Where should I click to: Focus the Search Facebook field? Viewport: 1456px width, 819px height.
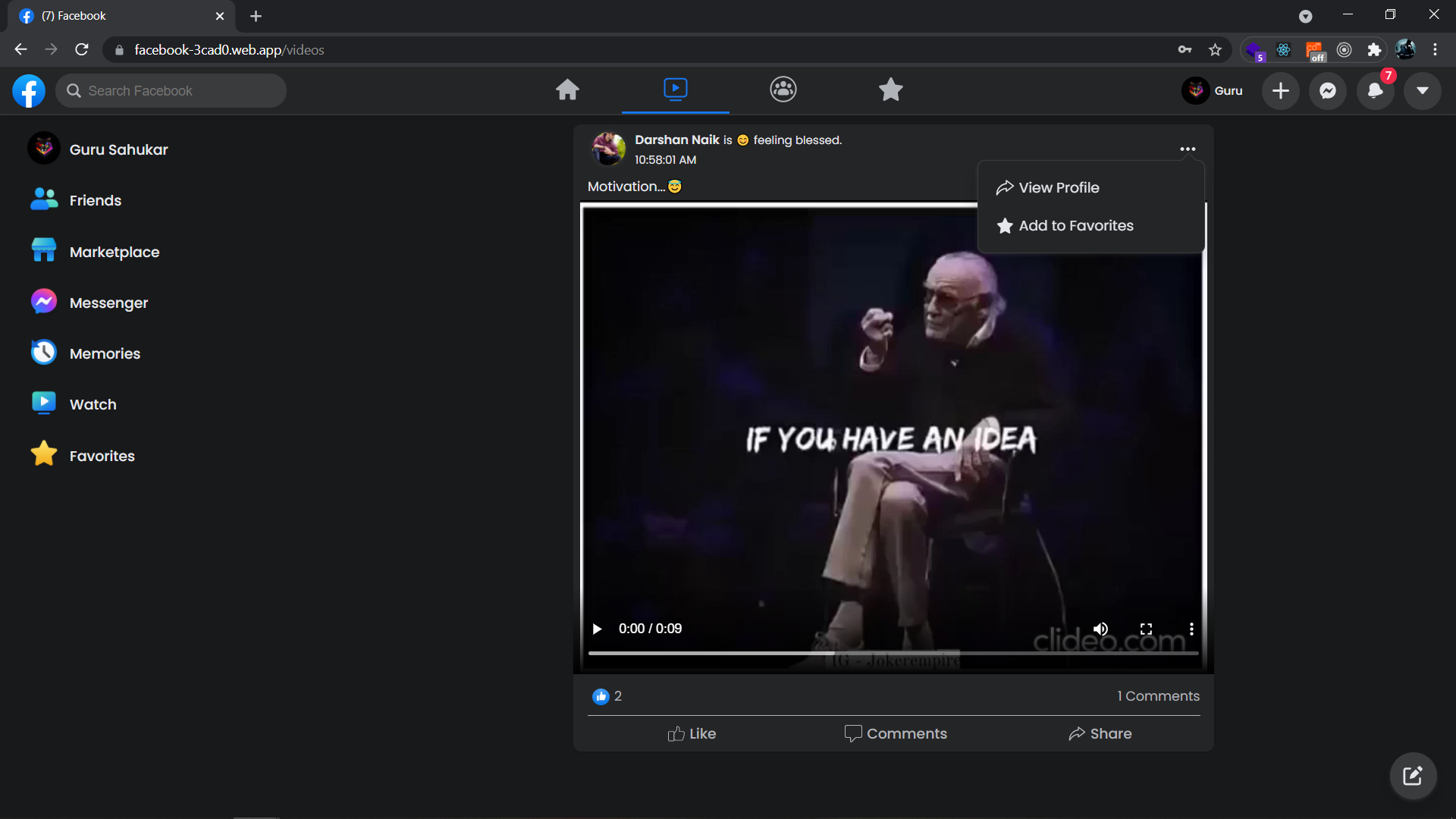point(171,91)
